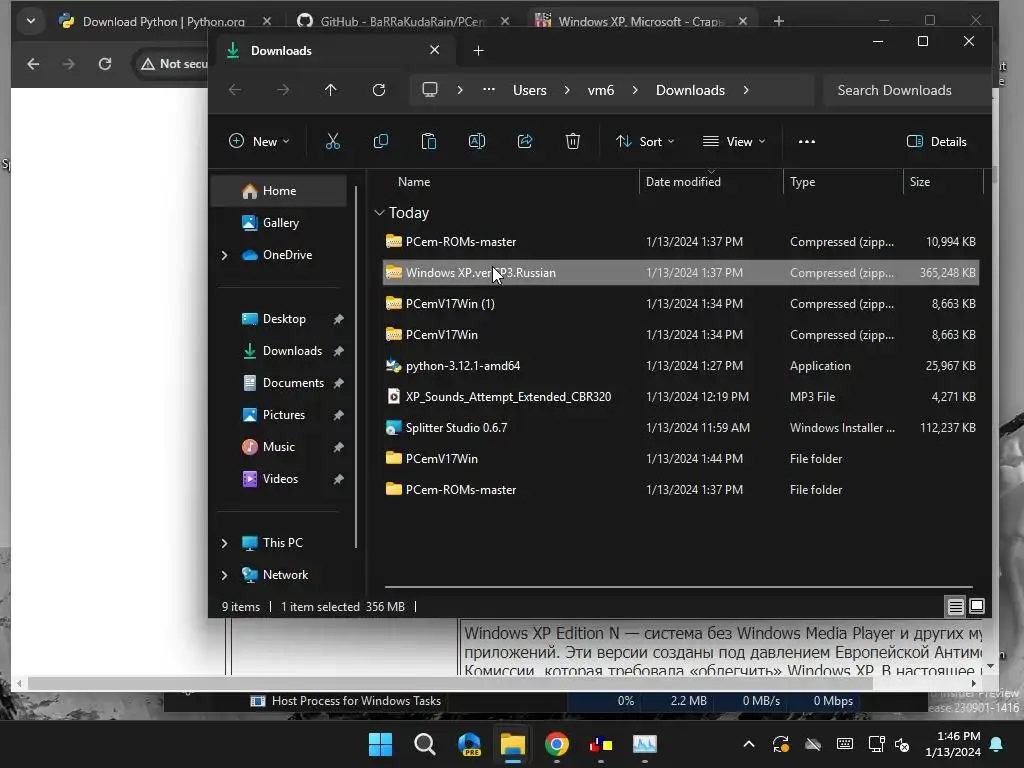
Task: Reload the Chrome page
Action: [x=104, y=64]
